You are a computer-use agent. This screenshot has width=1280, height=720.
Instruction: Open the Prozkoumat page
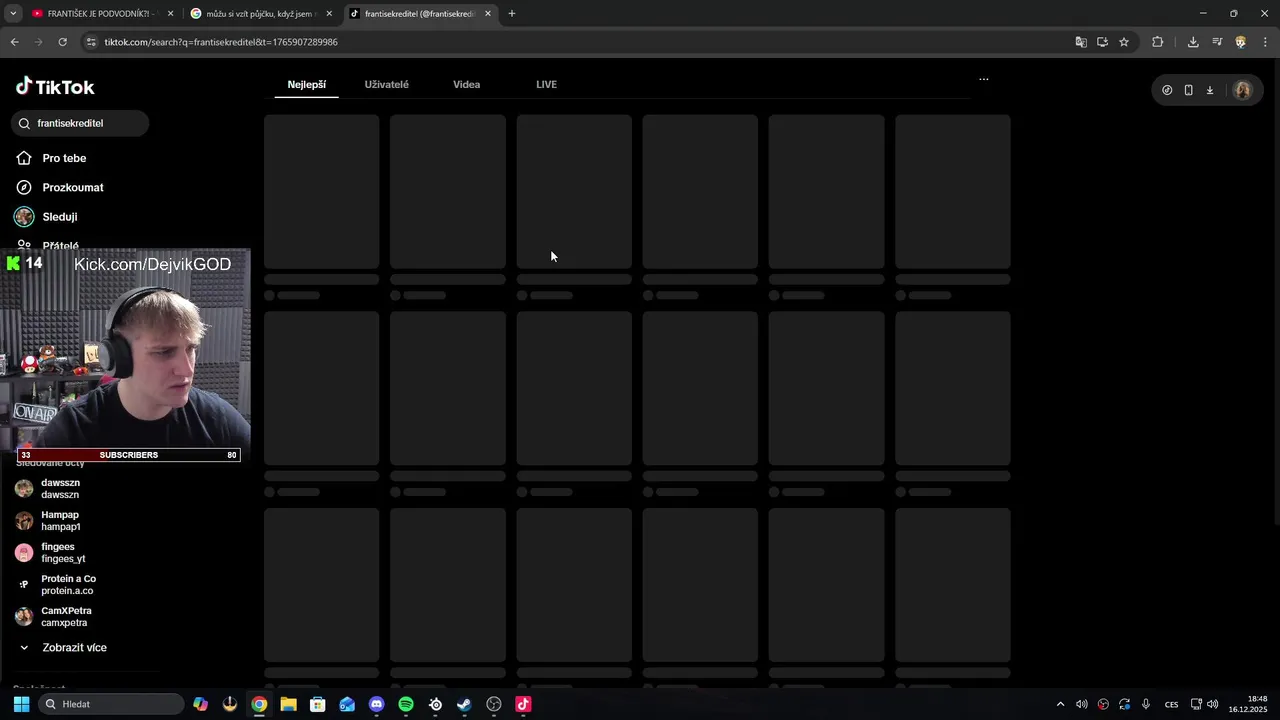coord(72,187)
